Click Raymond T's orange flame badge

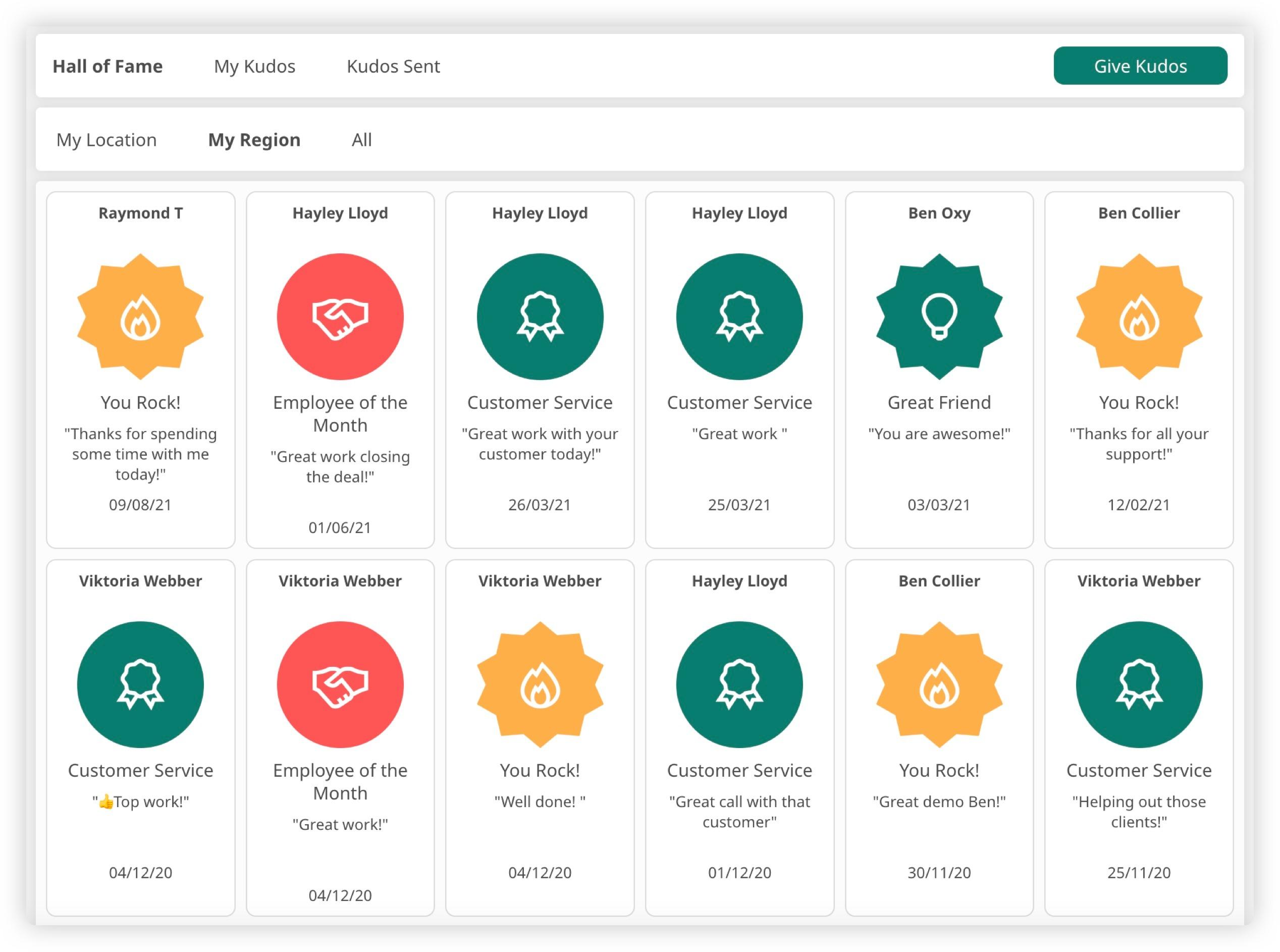pyautogui.click(x=140, y=316)
